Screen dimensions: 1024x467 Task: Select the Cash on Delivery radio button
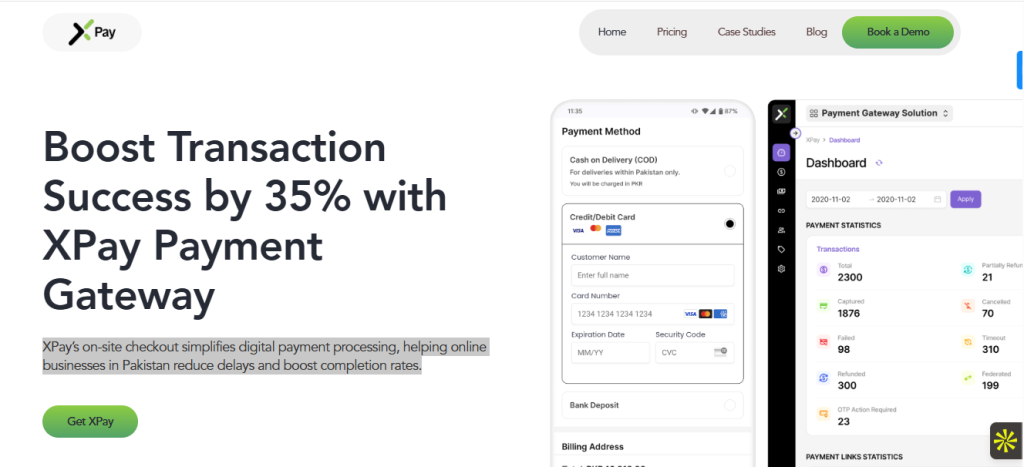729,171
